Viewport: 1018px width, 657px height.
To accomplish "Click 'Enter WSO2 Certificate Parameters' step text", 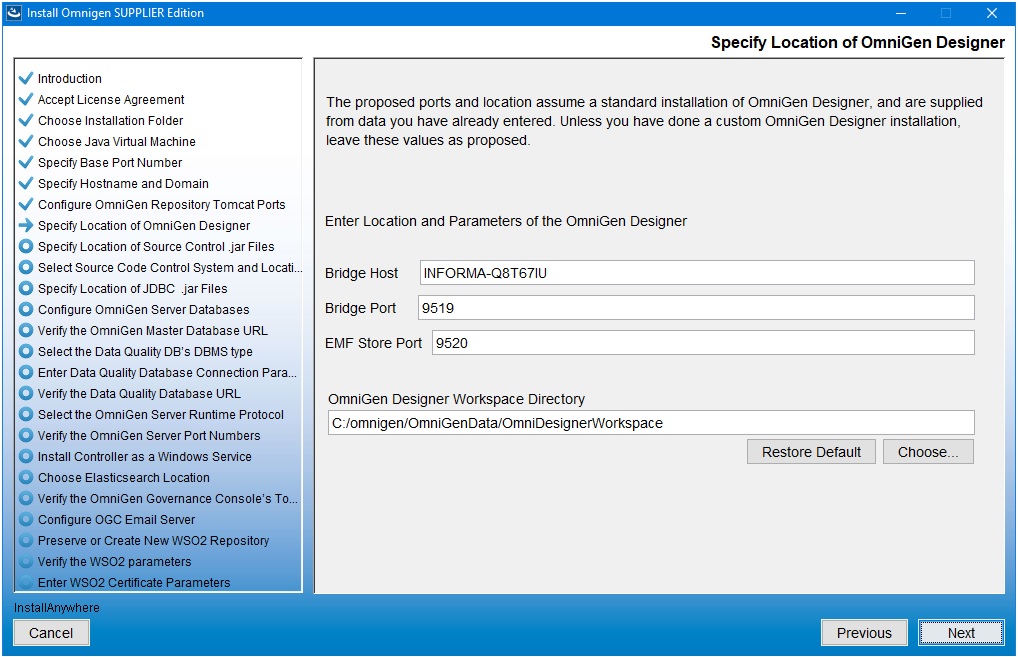I will 134,582.
